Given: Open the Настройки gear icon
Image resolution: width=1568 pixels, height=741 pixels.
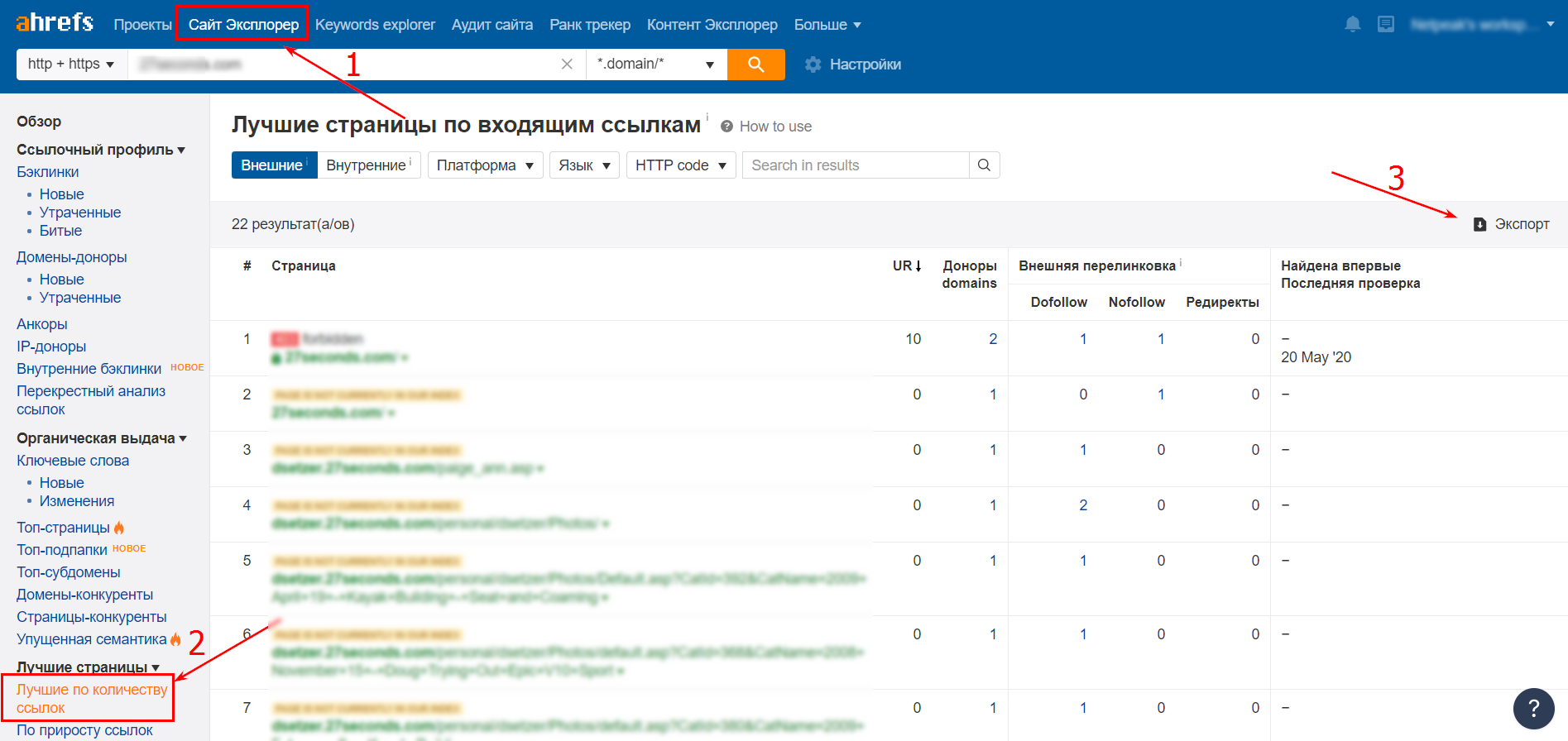Looking at the screenshot, I should [813, 65].
